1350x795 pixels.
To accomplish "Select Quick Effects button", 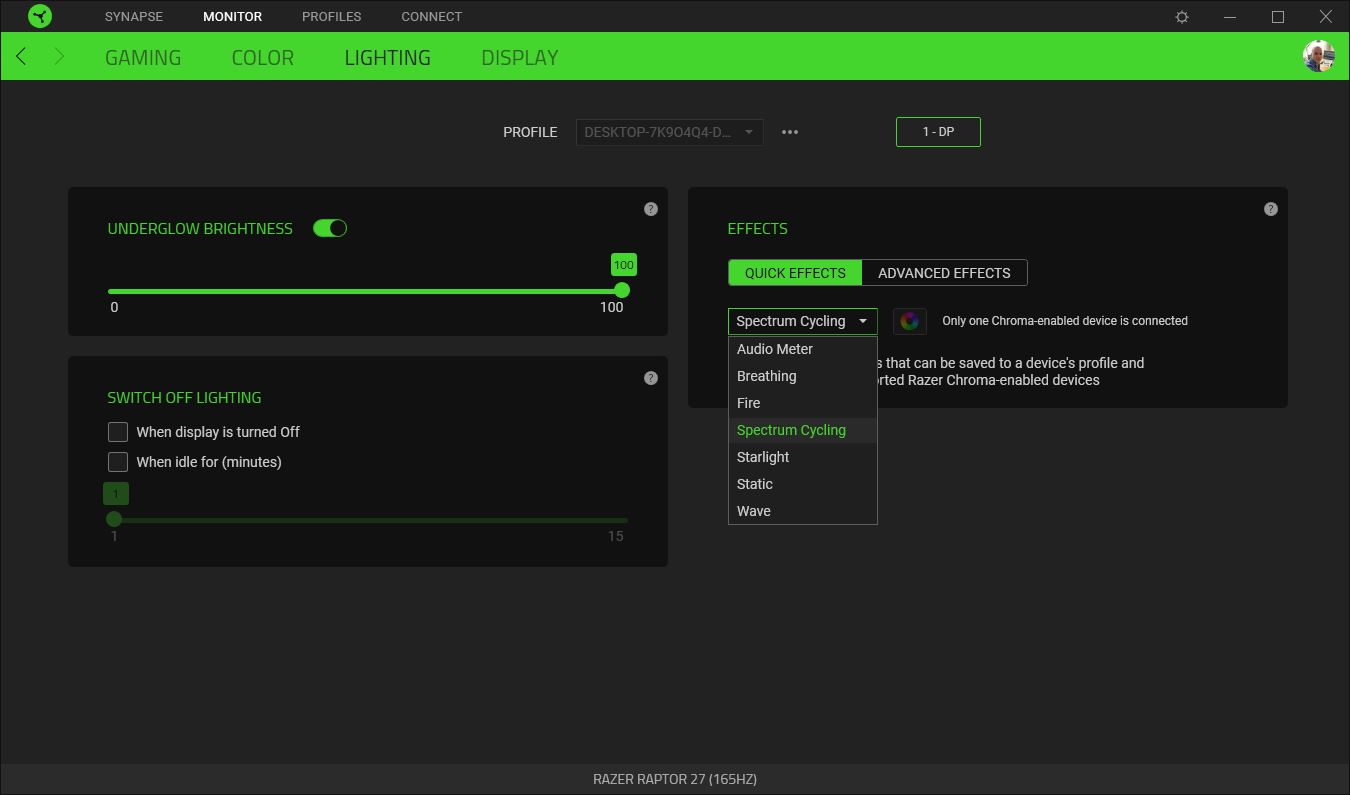I will tap(795, 273).
